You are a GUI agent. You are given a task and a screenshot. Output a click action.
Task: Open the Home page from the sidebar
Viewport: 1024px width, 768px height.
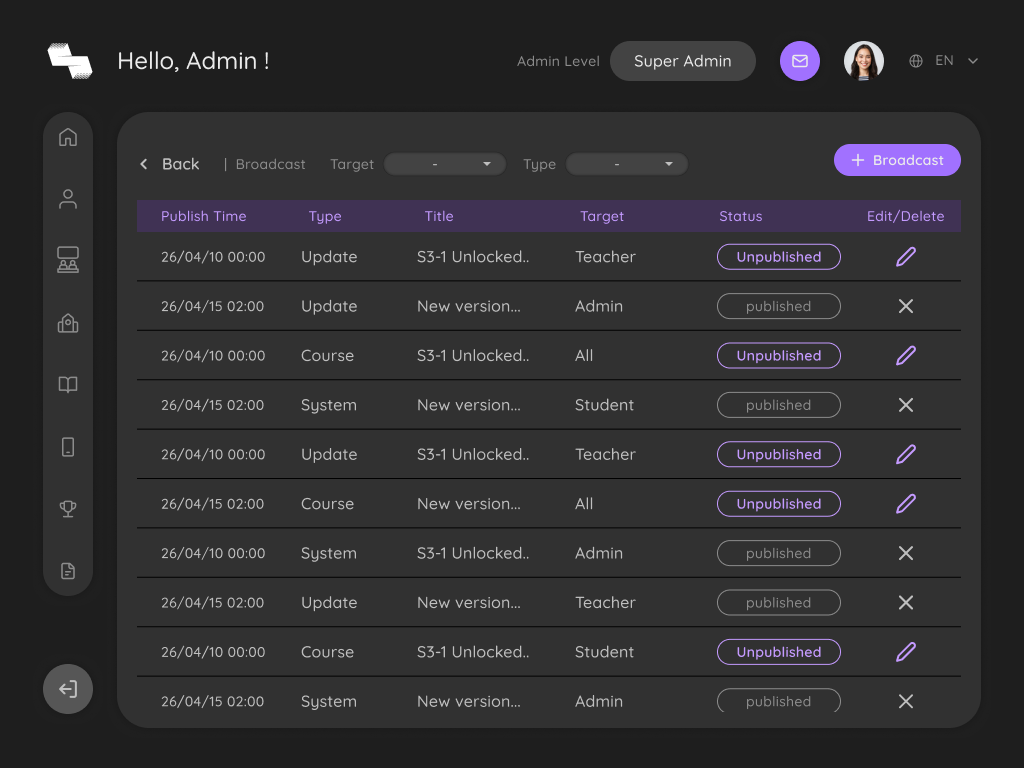click(x=68, y=137)
